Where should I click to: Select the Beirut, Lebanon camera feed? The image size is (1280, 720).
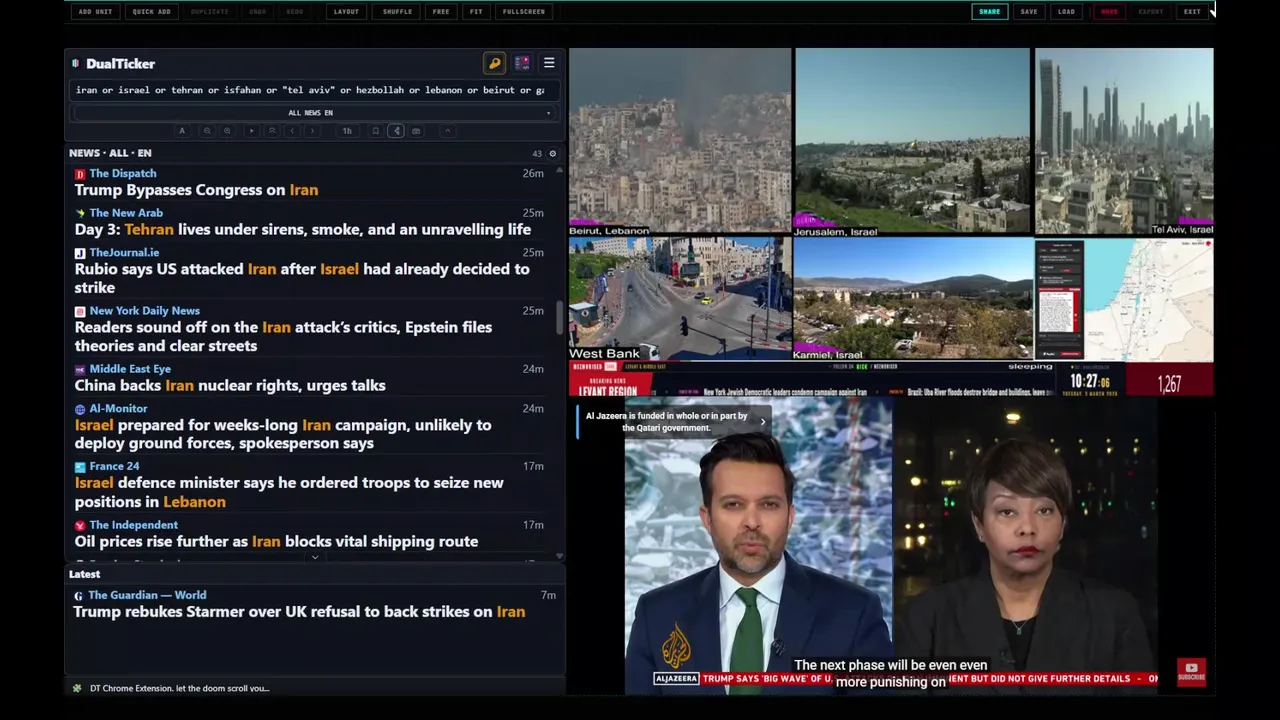[x=680, y=141]
